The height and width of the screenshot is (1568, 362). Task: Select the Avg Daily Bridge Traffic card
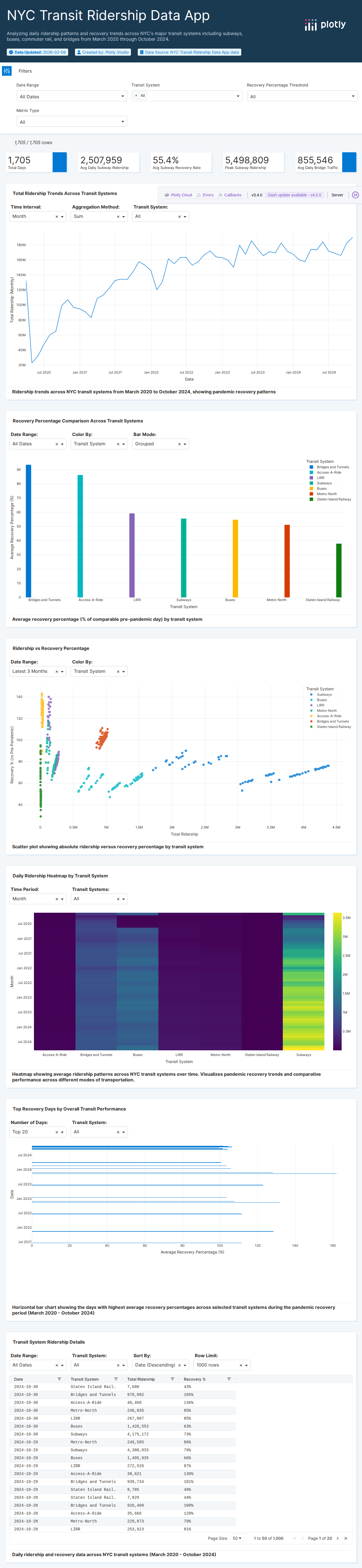point(326,162)
